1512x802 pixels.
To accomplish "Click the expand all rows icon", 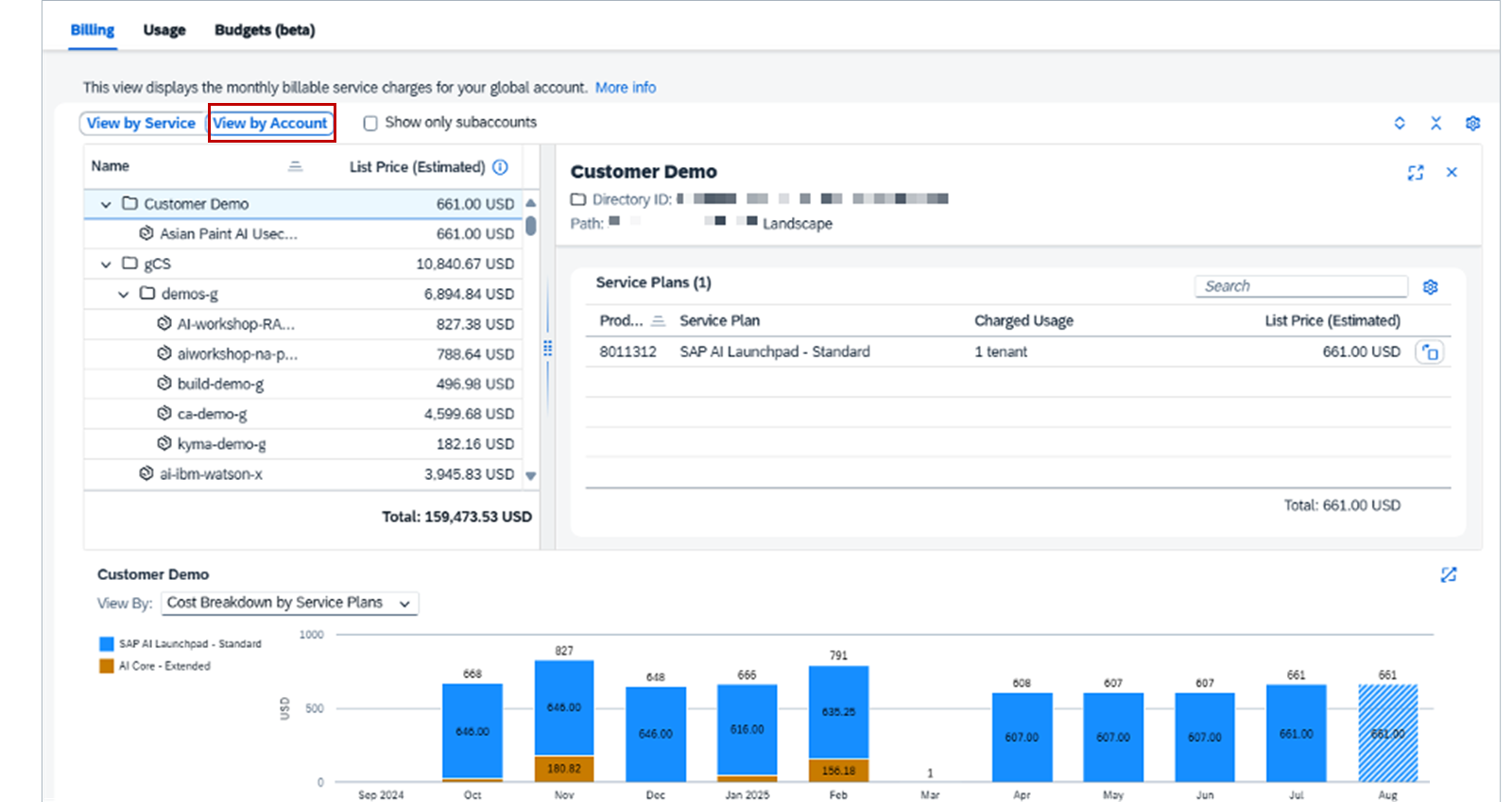I will click(x=1400, y=123).
